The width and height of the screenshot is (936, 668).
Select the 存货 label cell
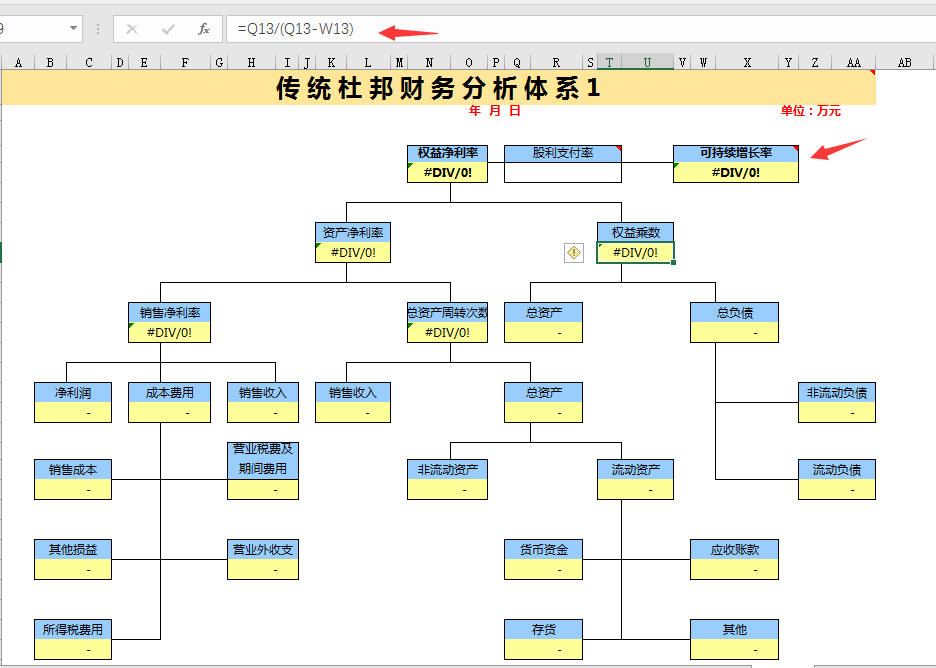(543, 630)
